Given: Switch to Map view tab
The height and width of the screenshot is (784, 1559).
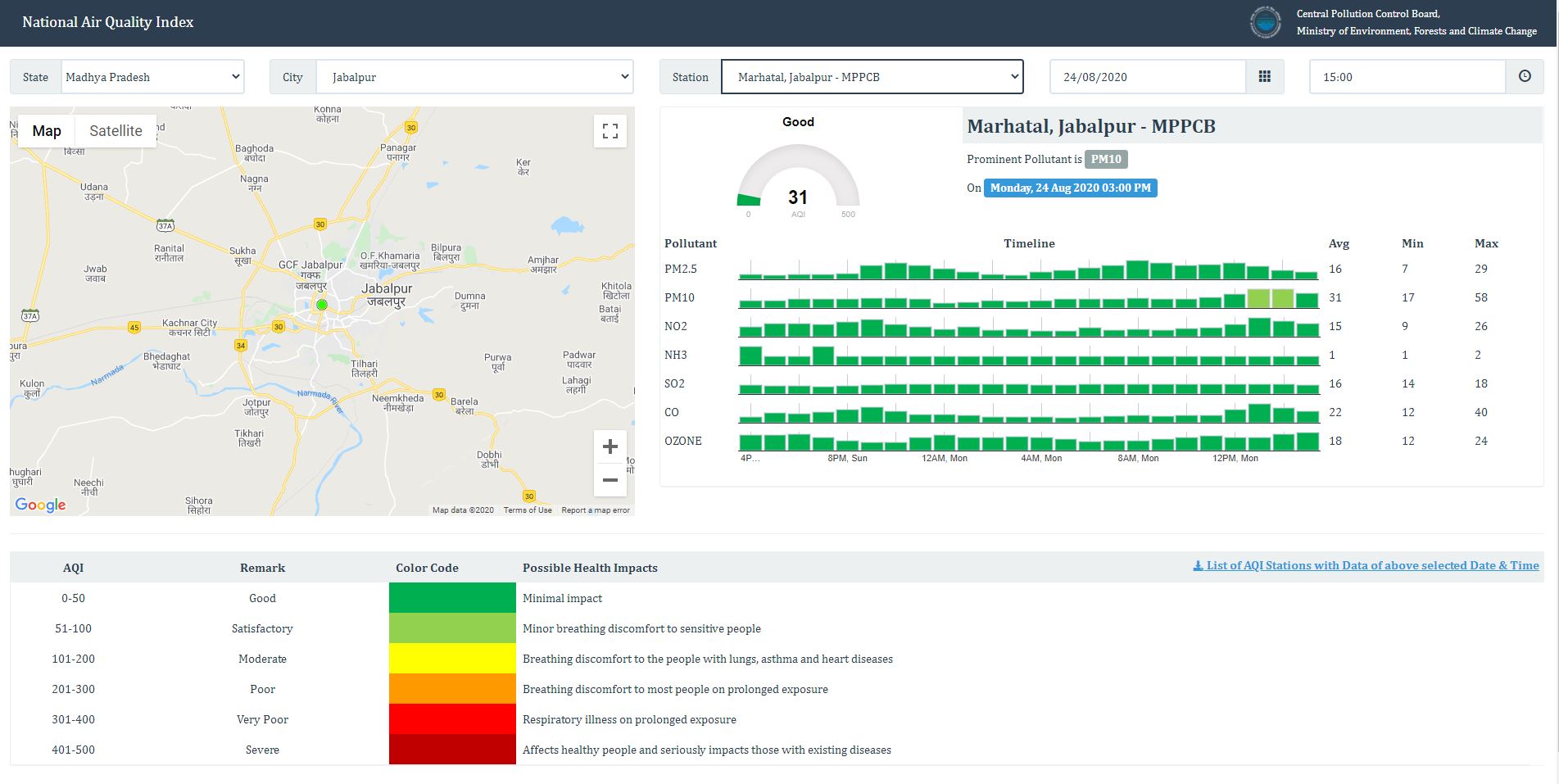Looking at the screenshot, I should coord(47,131).
